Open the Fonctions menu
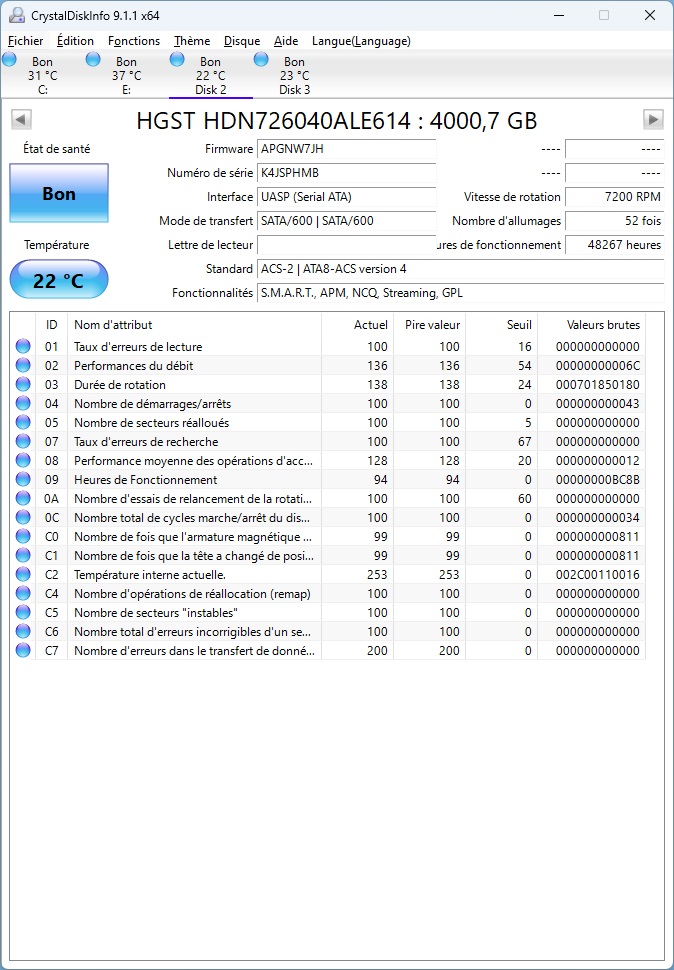674x970 pixels. coord(134,41)
